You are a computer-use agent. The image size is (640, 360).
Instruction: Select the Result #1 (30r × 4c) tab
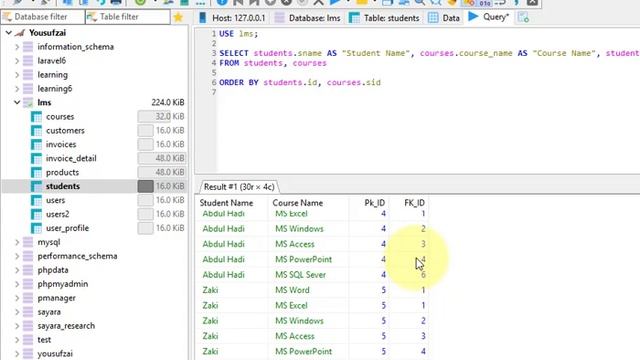pos(239,187)
